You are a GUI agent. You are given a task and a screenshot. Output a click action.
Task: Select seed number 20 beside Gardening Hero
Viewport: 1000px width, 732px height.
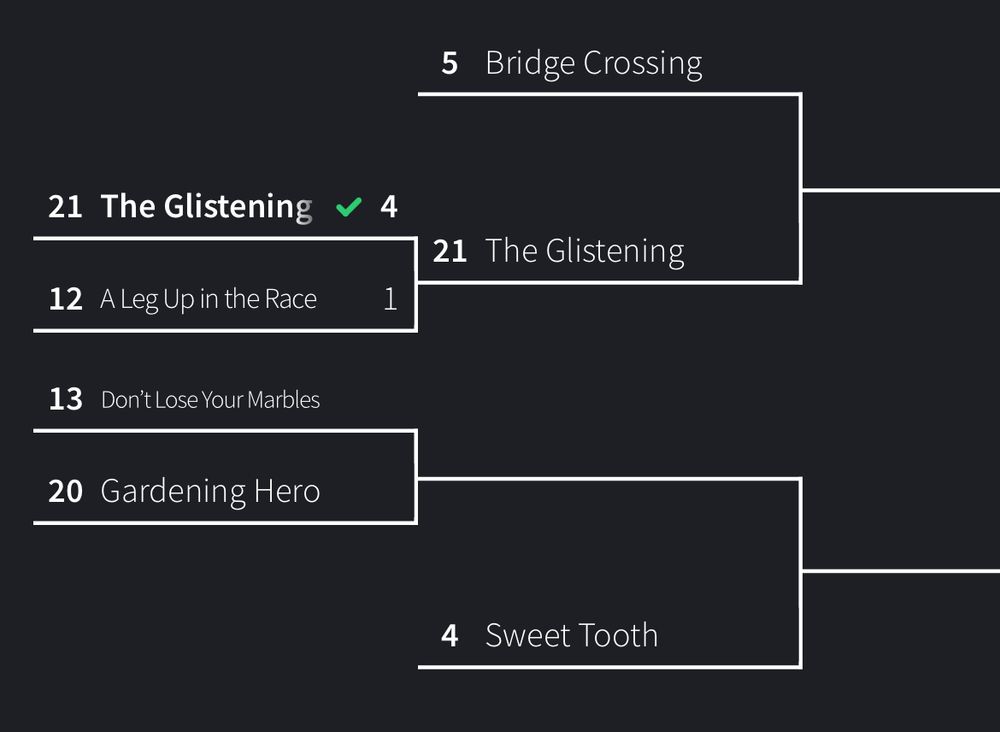pyautogui.click(x=65, y=491)
